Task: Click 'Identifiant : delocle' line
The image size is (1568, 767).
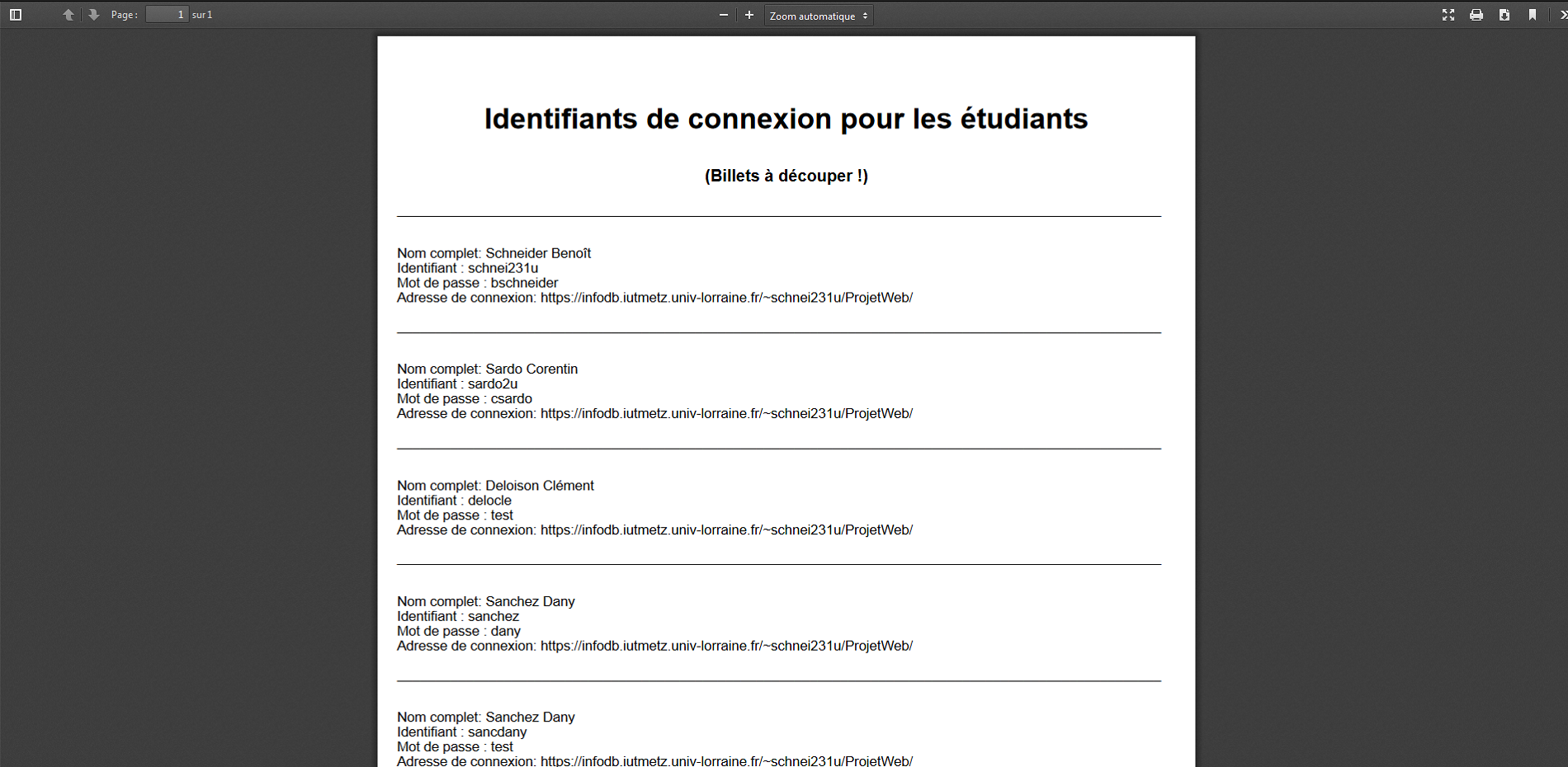Action: 454,501
